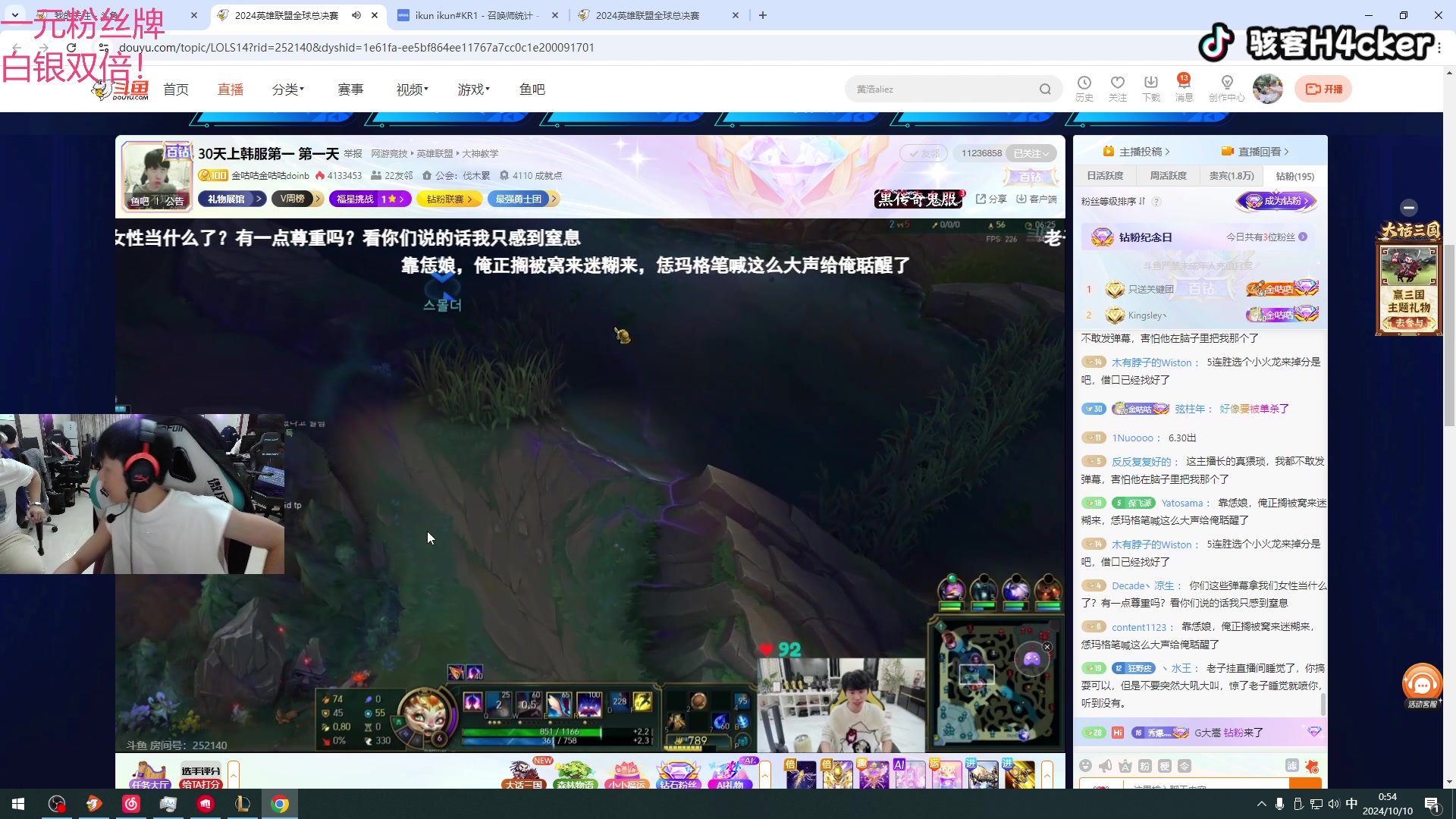Open the 历史 history icon
Viewport: 1456px width, 819px height.
[x=1084, y=88]
